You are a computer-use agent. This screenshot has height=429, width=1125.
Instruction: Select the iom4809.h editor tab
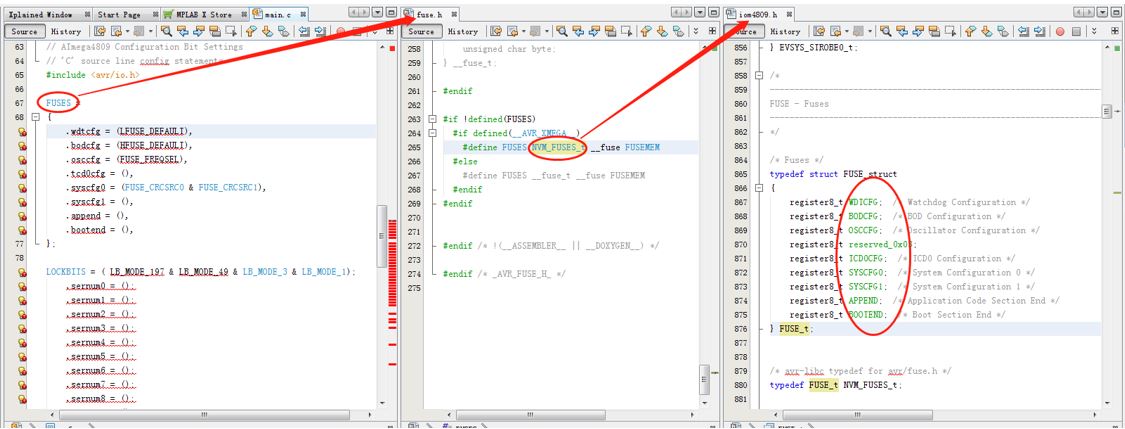point(758,14)
